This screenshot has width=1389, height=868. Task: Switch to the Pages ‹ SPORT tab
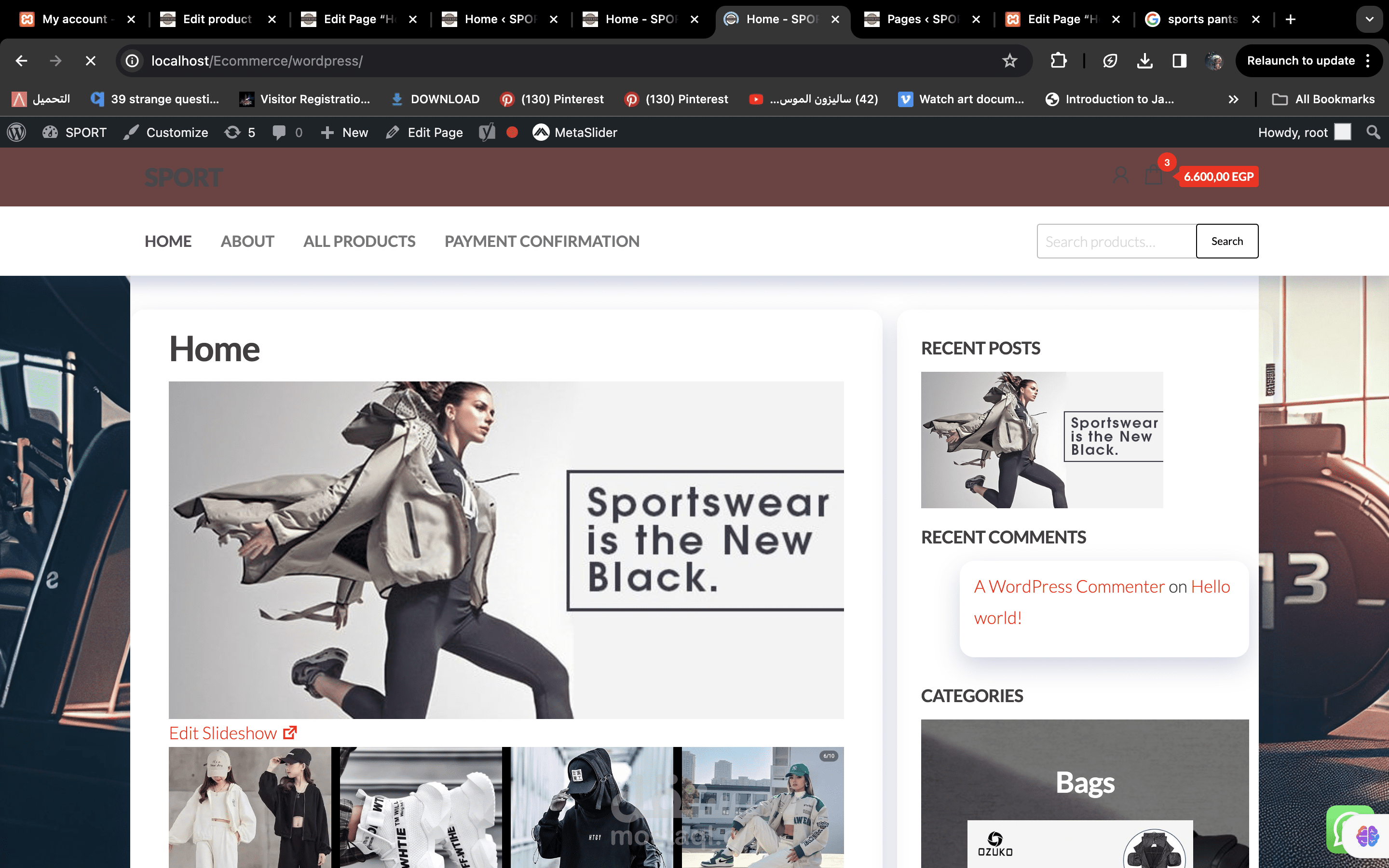pyautogui.click(x=922, y=19)
